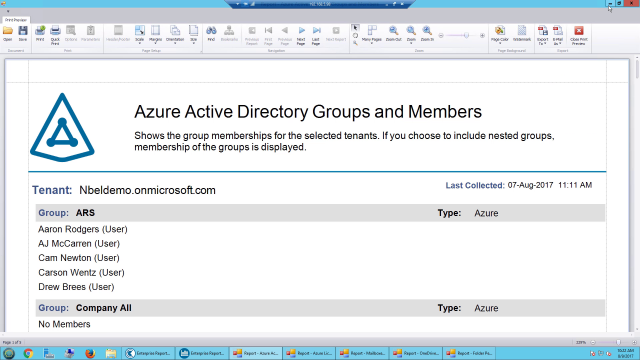Switch to first Enterprise Report... taskbar item
Screen dimensions: 640x360
[148, 353]
